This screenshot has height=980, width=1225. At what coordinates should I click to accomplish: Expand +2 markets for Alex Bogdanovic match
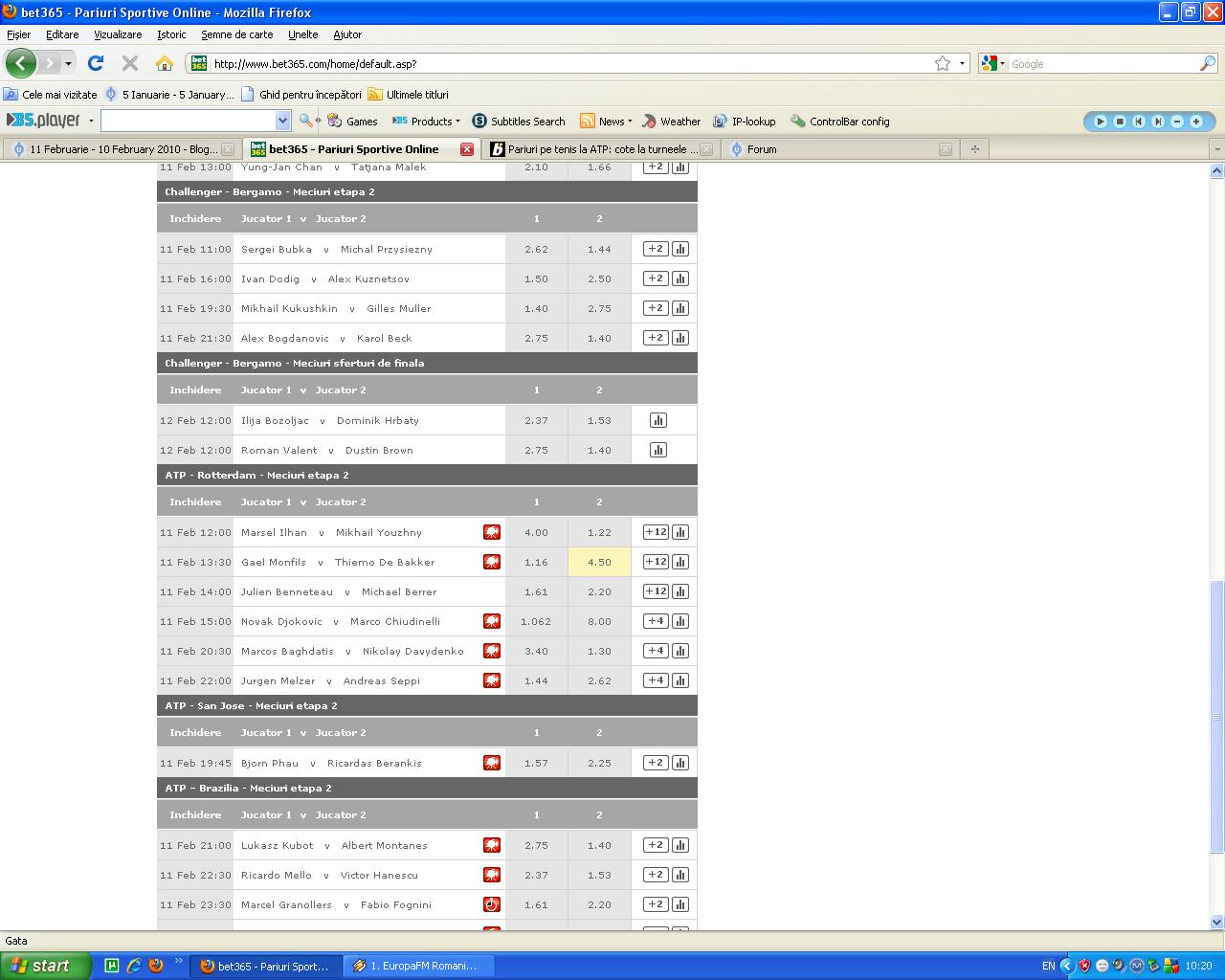[656, 338]
